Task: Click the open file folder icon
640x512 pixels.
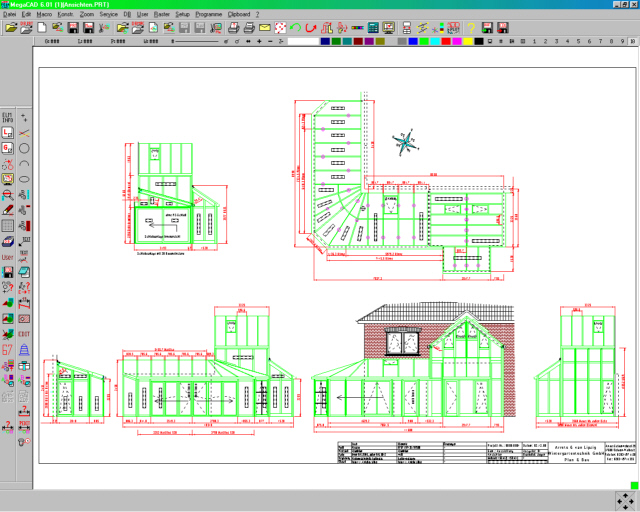Action: tap(10, 28)
